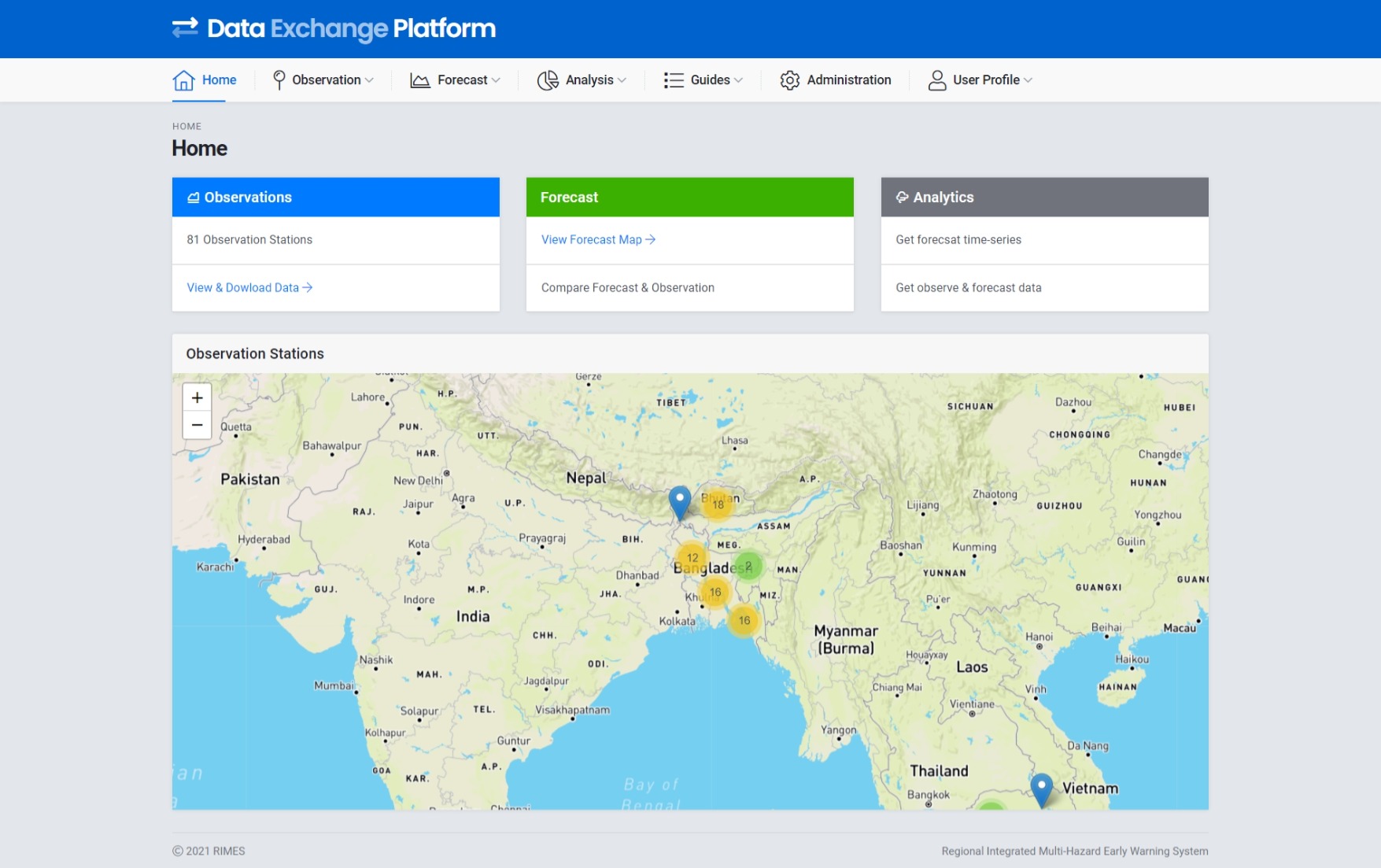Viewport: 1381px width, 868px height.
Task: Open the Analysis menu
Action: click(582, 80)
